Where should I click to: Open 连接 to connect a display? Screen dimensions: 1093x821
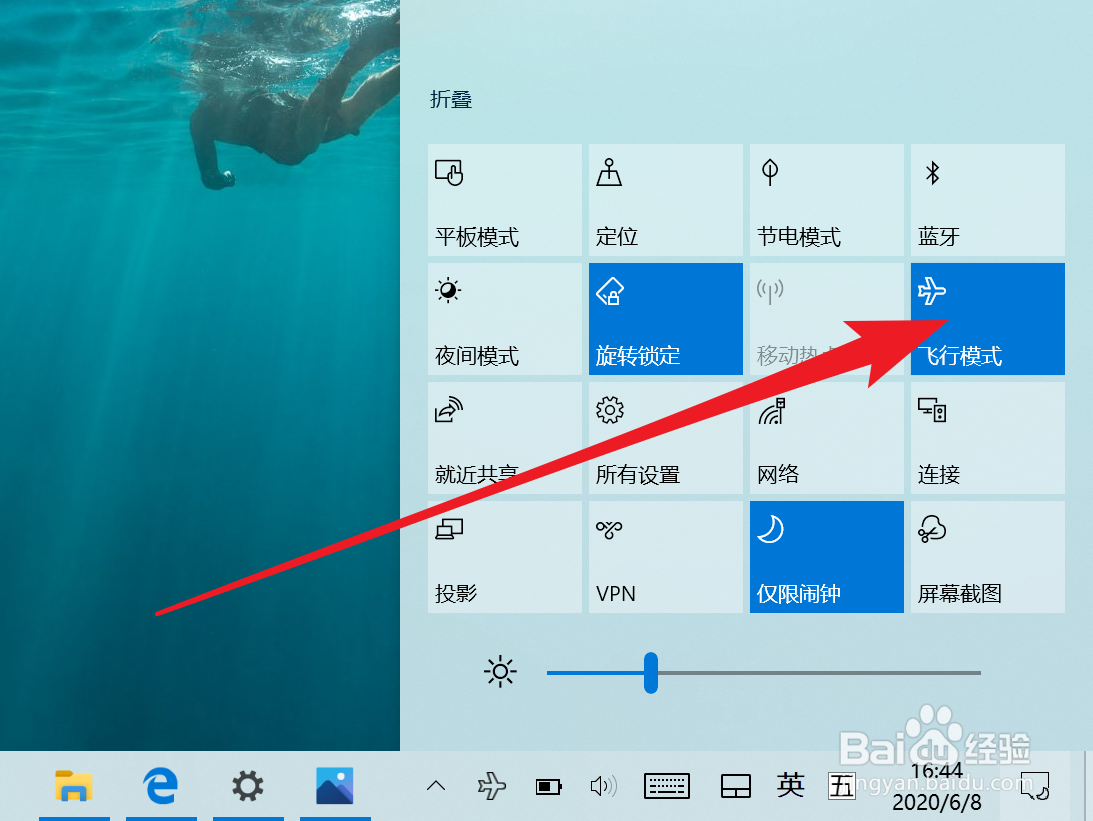coord(987,438)
